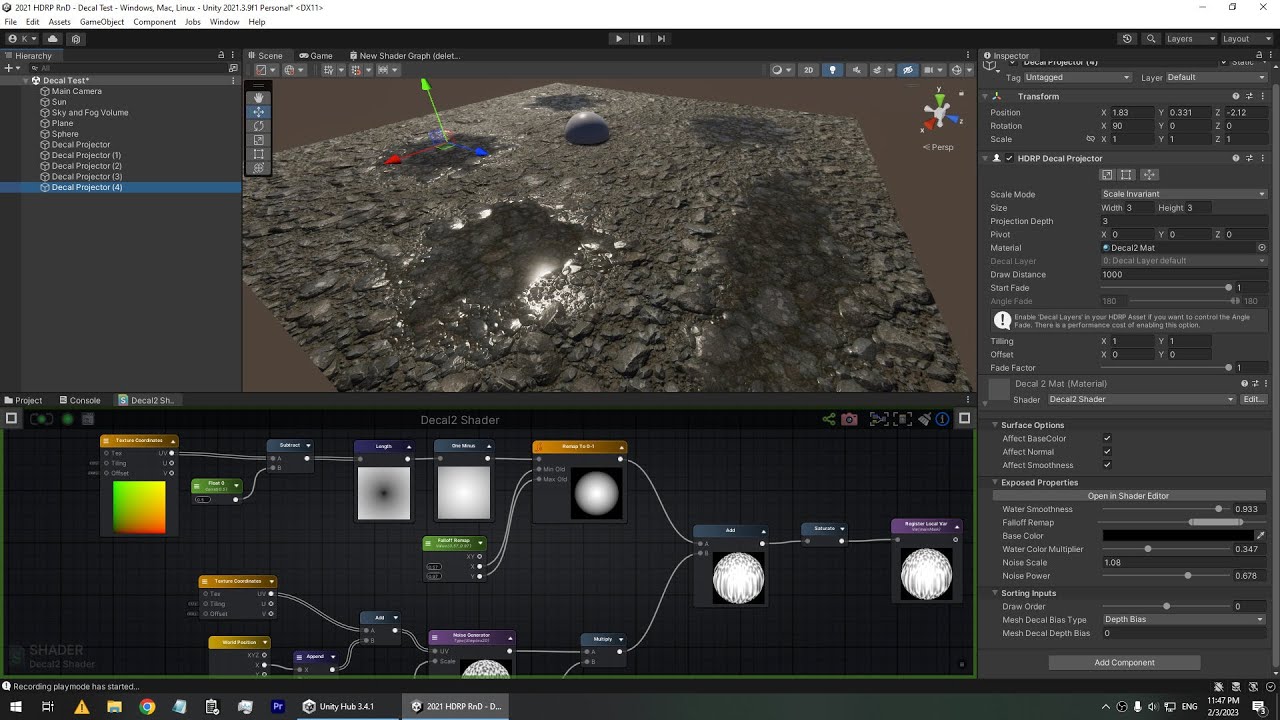The image size is (1280, 720).
Task: Toggle Scene lighting lightbulb
Action: click(832, 70)
